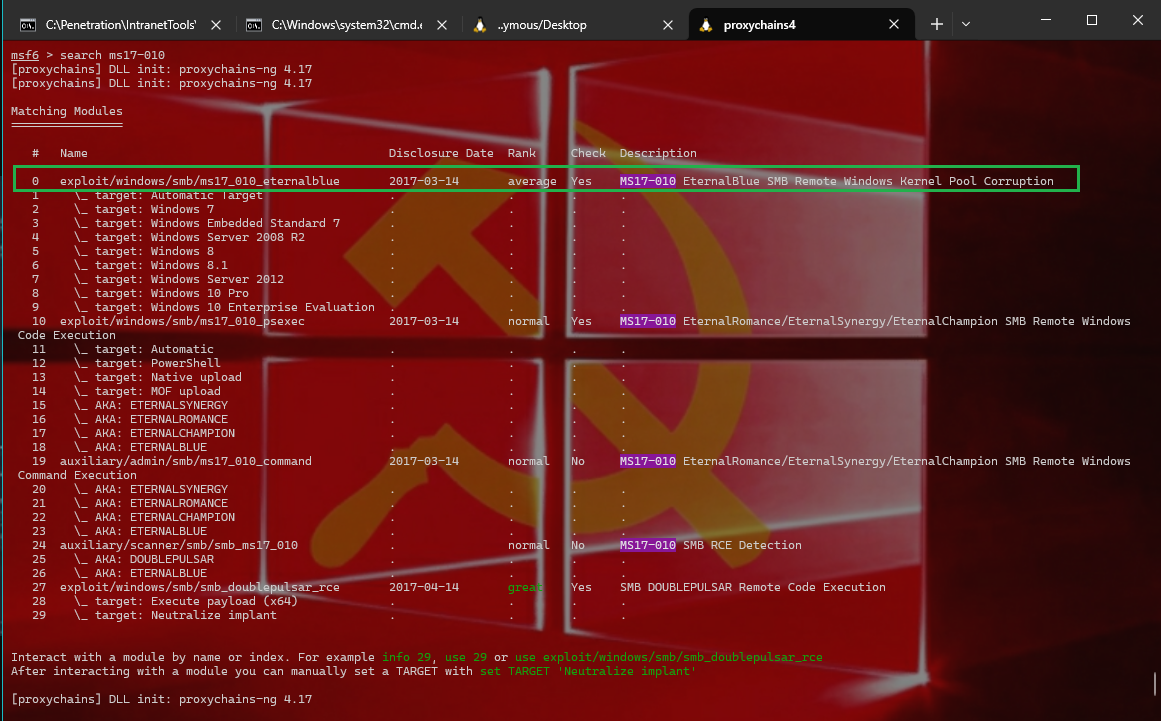Click the 'Code Execution' wrapped line
Viewport: 1161px width, 721px height.
pyautogui.click(x=67, y=335)
